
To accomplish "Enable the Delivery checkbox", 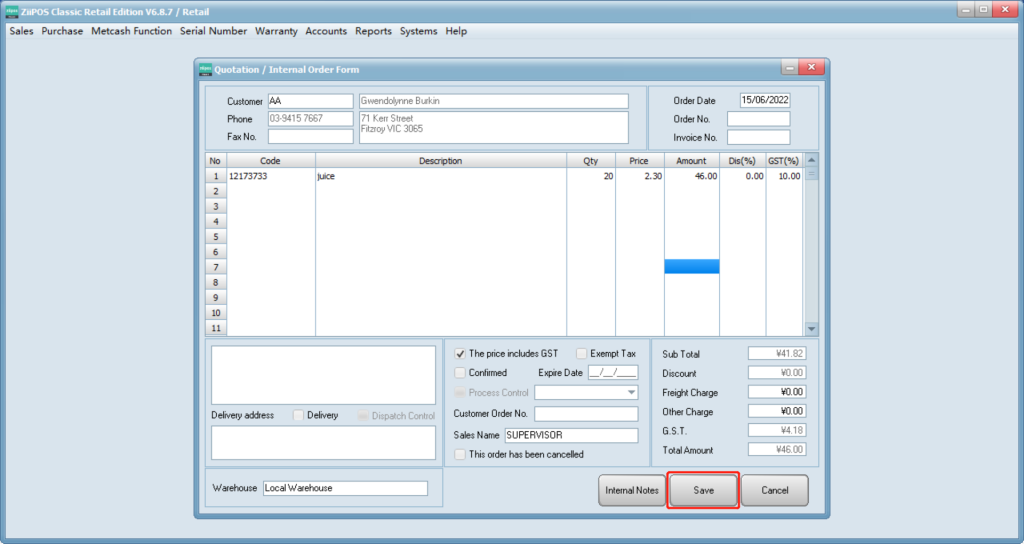I will (x=299, y=415).
